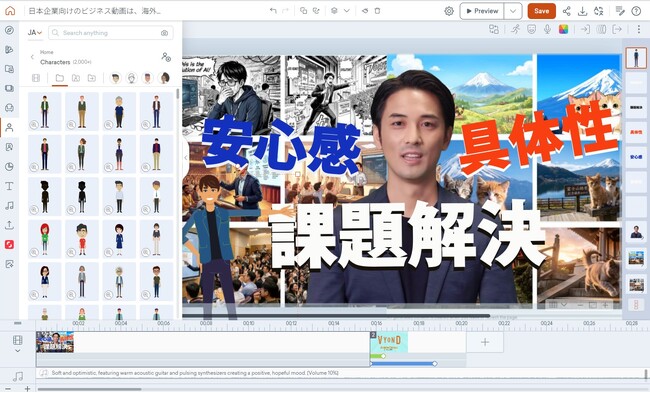Open the Audio music note in sidebar

9,206
